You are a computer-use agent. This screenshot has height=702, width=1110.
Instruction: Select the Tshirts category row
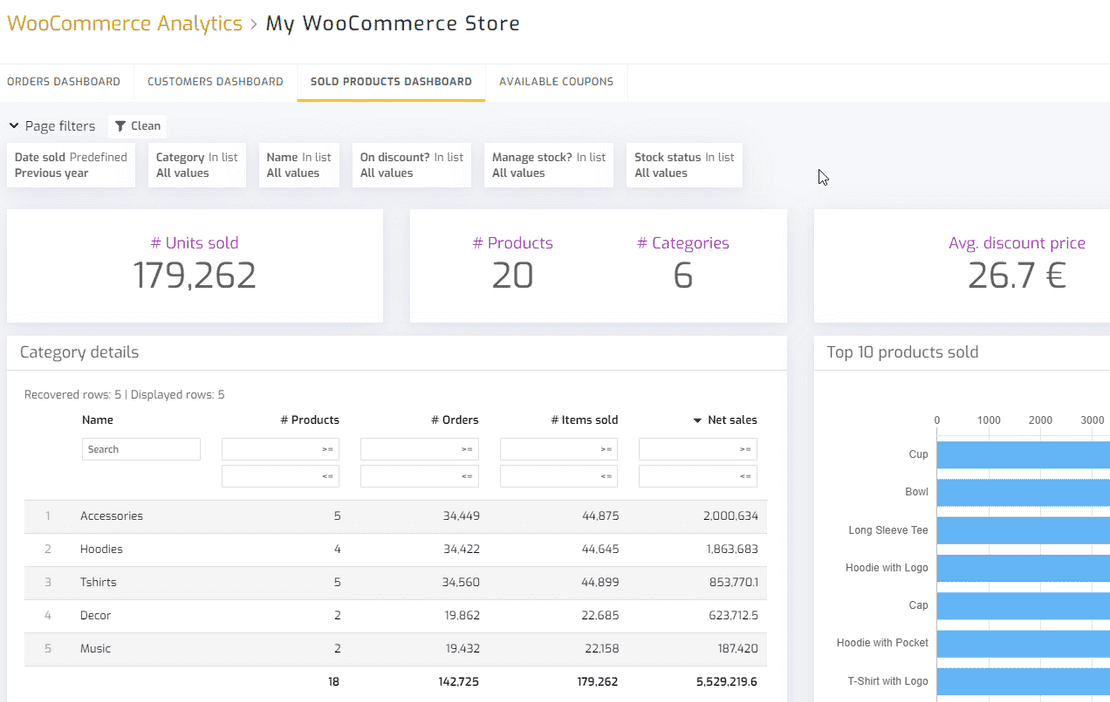pyautogui.click(x=396, y=582)
